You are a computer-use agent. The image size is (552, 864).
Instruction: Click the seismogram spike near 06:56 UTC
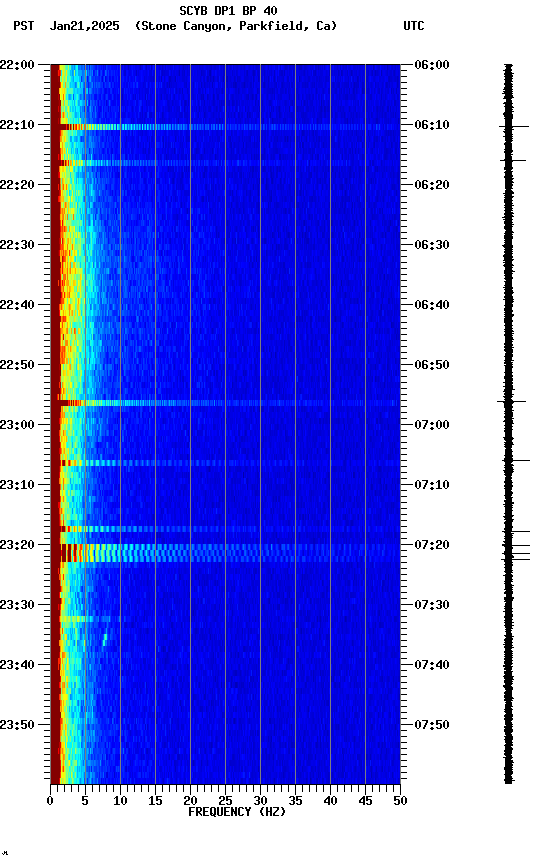[x=512, y=402]
